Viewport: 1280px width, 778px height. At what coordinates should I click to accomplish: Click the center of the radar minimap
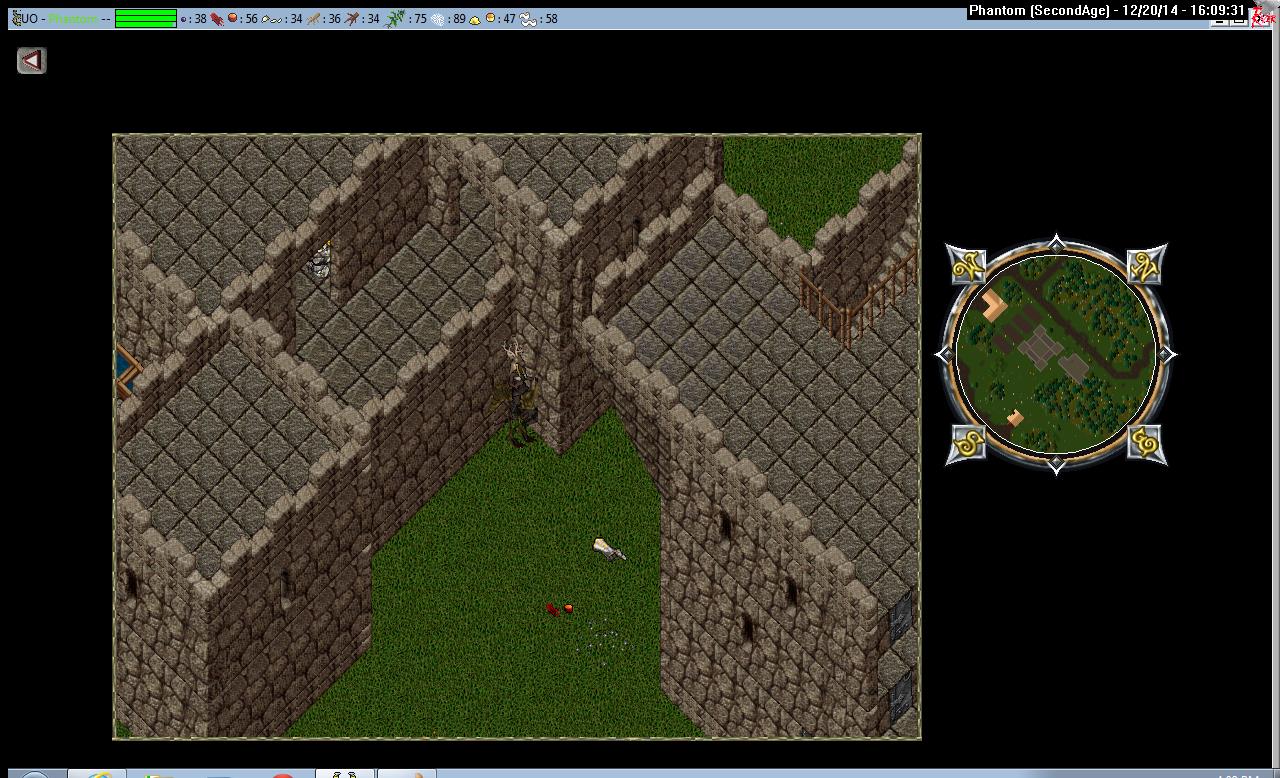click(1057, 354)
